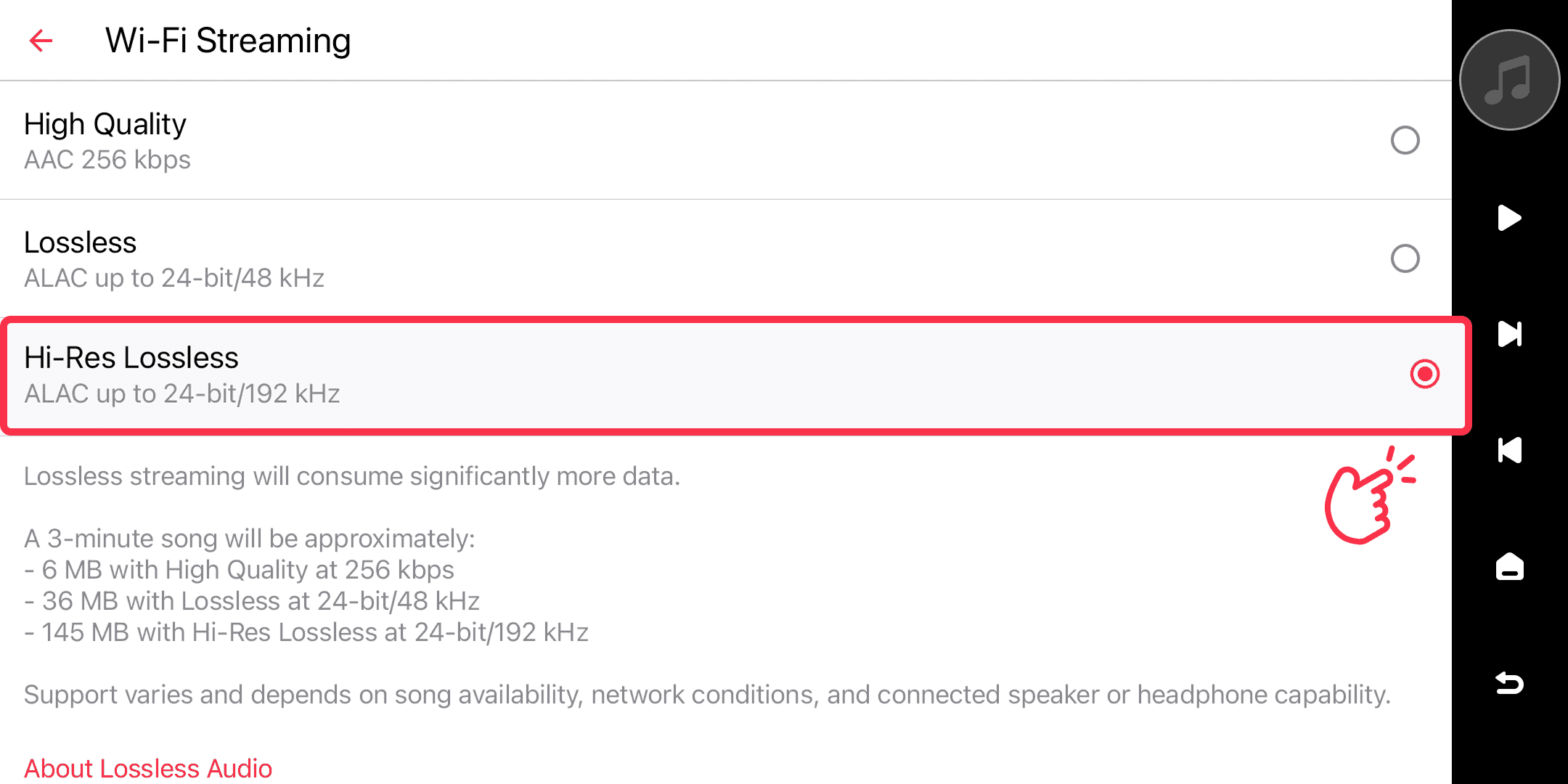Click the lossless streaming data warning text

click(352, 476)
